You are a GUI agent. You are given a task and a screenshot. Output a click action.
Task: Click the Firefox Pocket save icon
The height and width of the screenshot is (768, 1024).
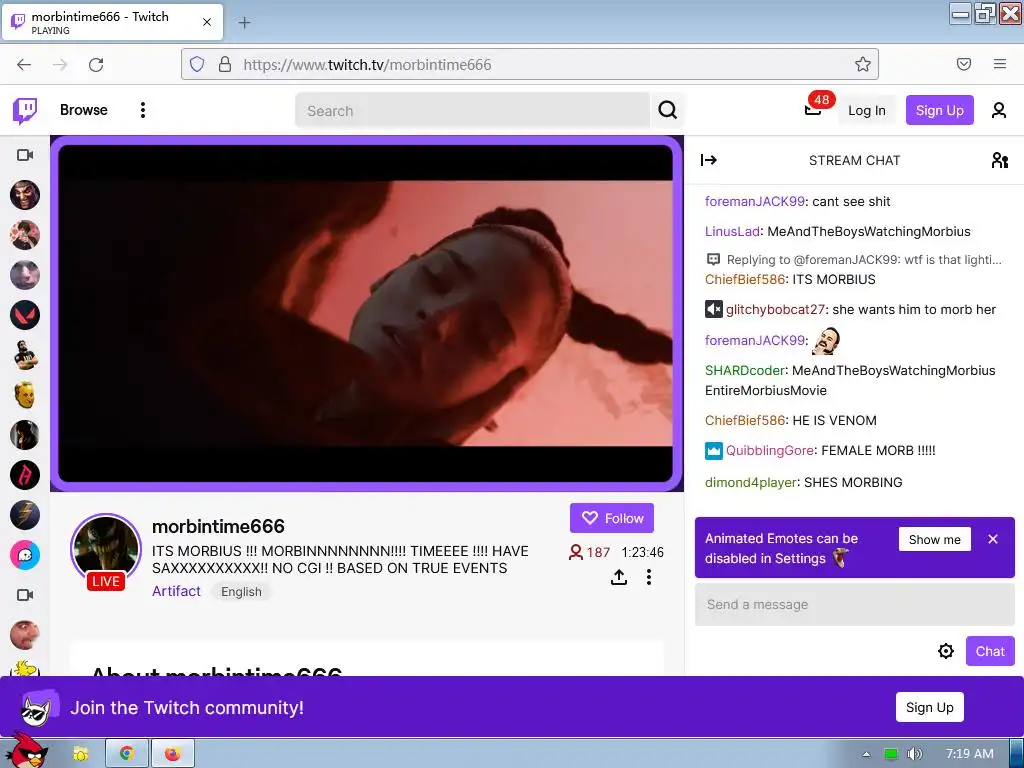click(x=964, y=64)
